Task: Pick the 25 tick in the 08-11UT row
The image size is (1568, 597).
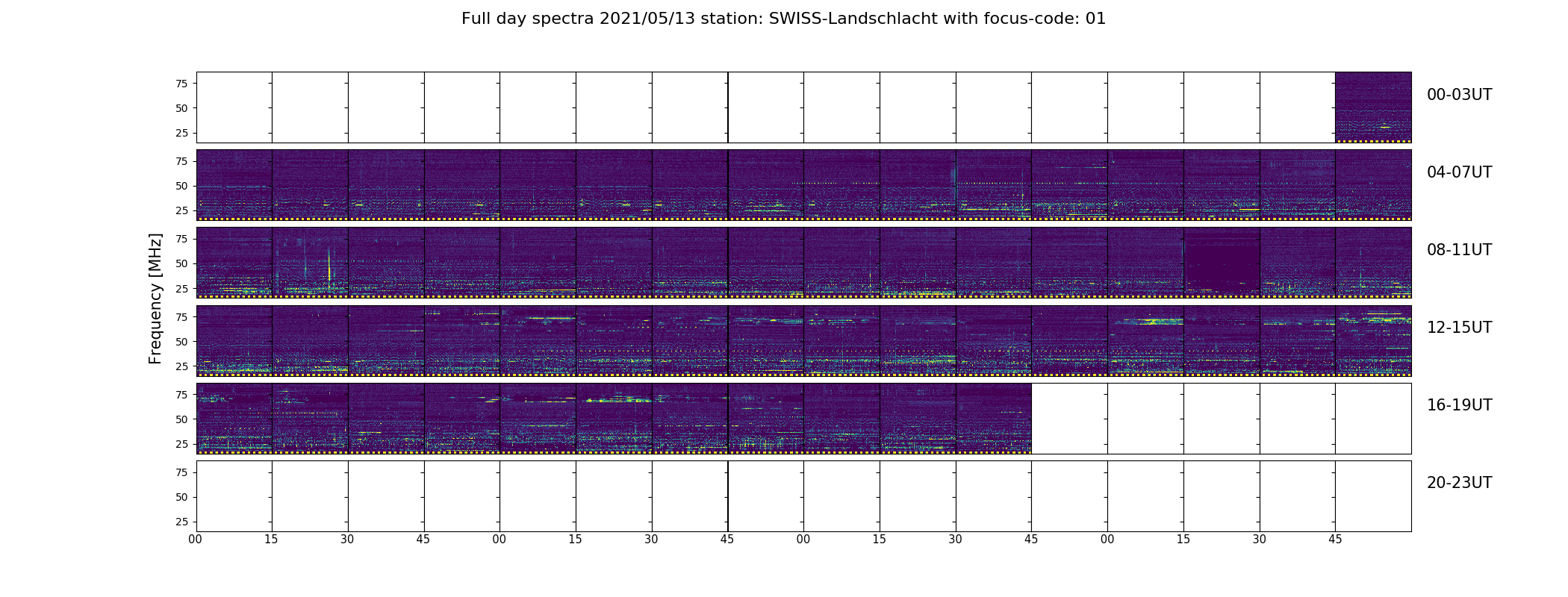Action: (x=181, y=288)
